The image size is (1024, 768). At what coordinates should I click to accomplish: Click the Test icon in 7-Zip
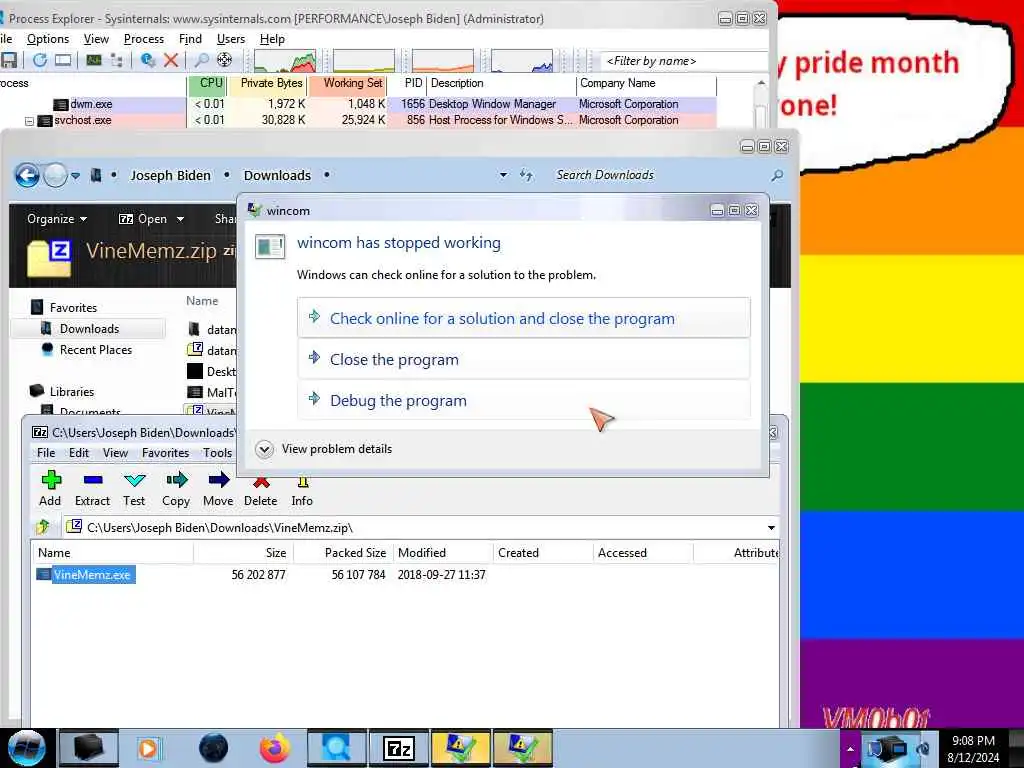point(135,481)
